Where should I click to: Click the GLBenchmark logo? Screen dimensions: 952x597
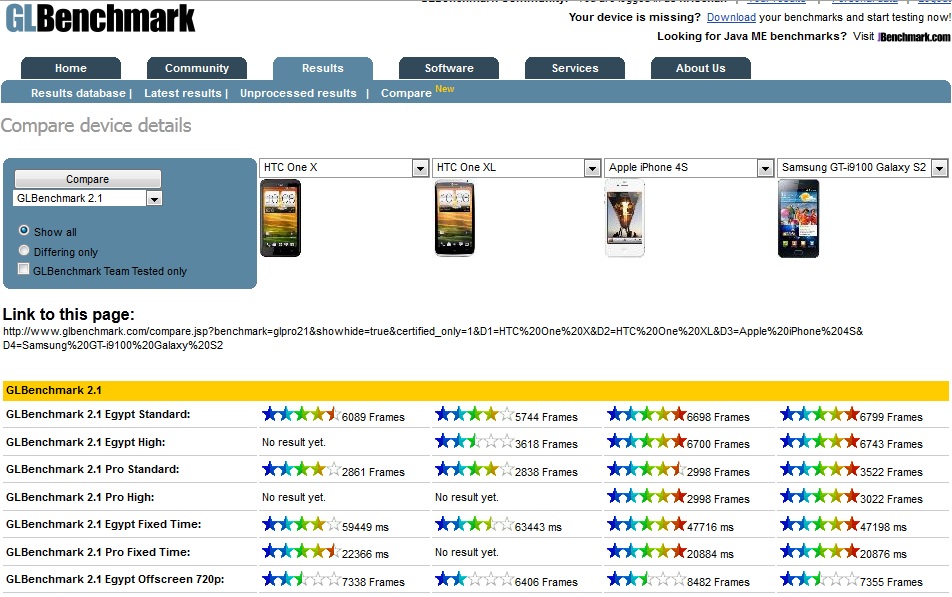click(x=100, y=19)
